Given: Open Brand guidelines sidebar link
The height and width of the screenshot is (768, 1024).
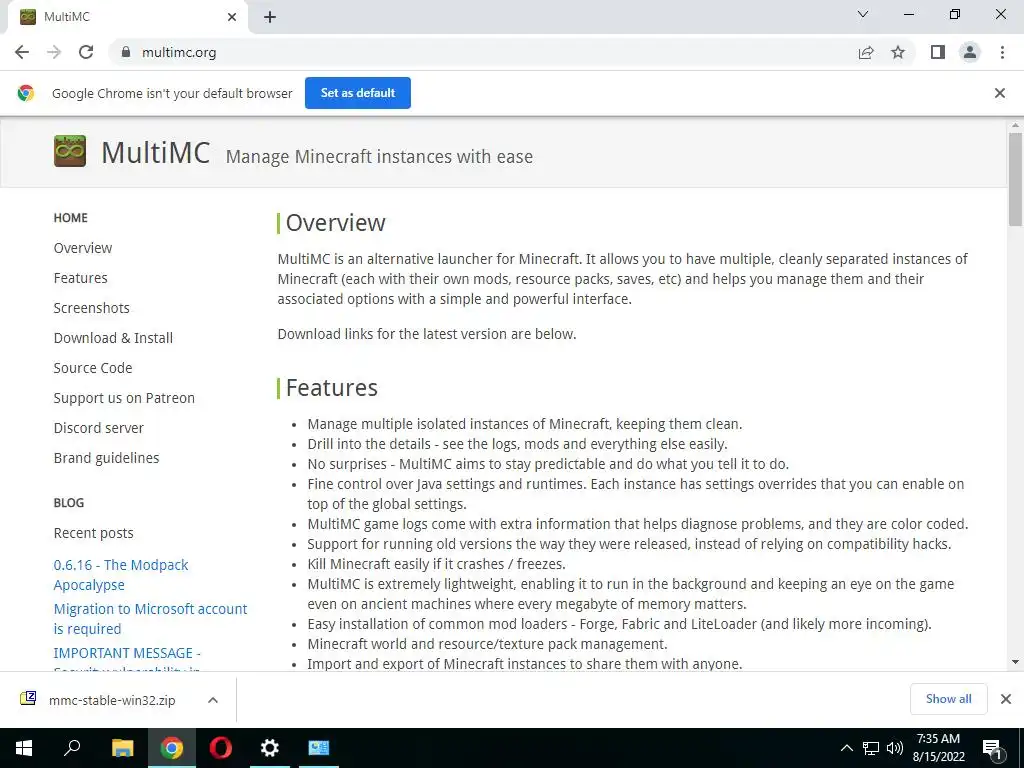Looking at the screenshot, I should tap(106, 458).
